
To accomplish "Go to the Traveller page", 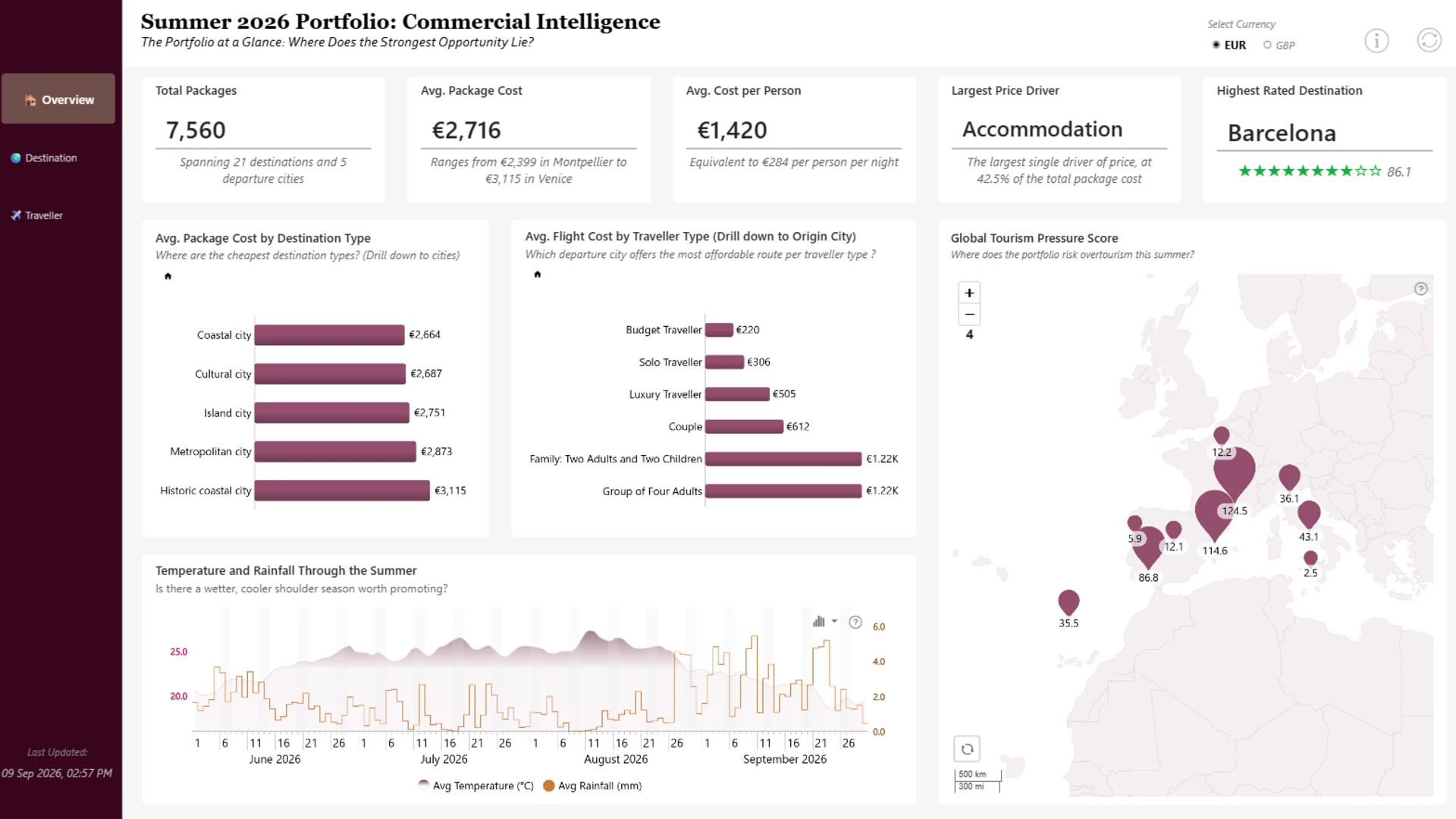I will pyautogui.click(x=36, y=215).
